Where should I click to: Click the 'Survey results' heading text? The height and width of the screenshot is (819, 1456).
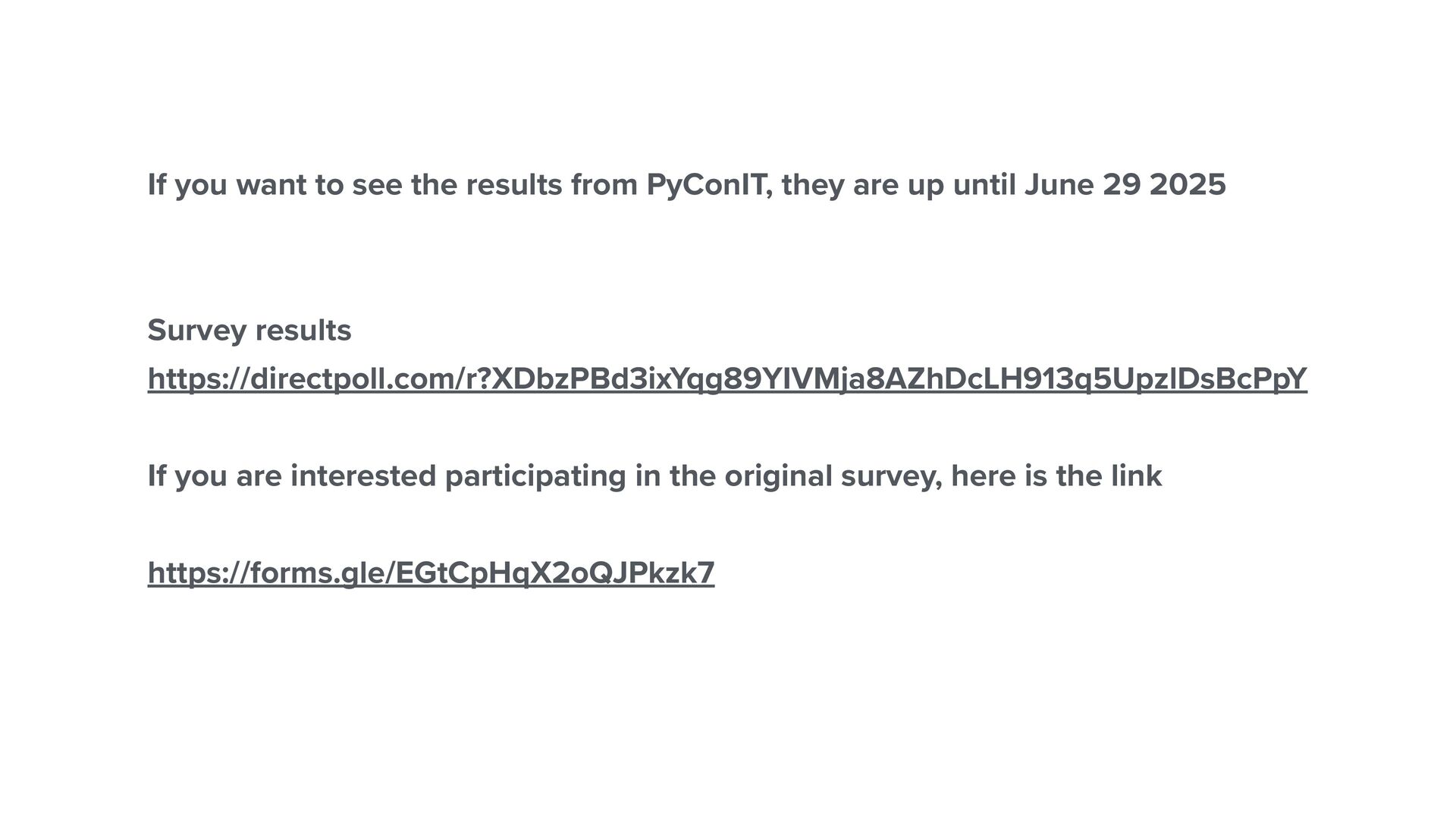(249, 330)
